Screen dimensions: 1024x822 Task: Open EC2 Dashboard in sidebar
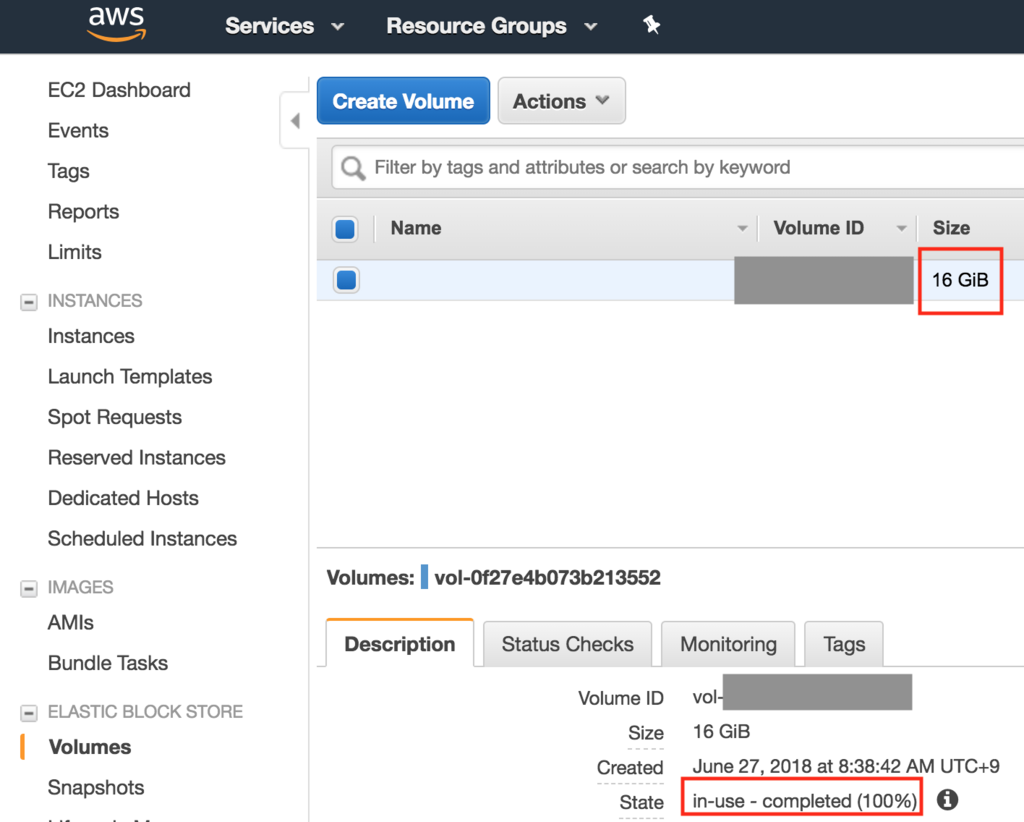120,90
